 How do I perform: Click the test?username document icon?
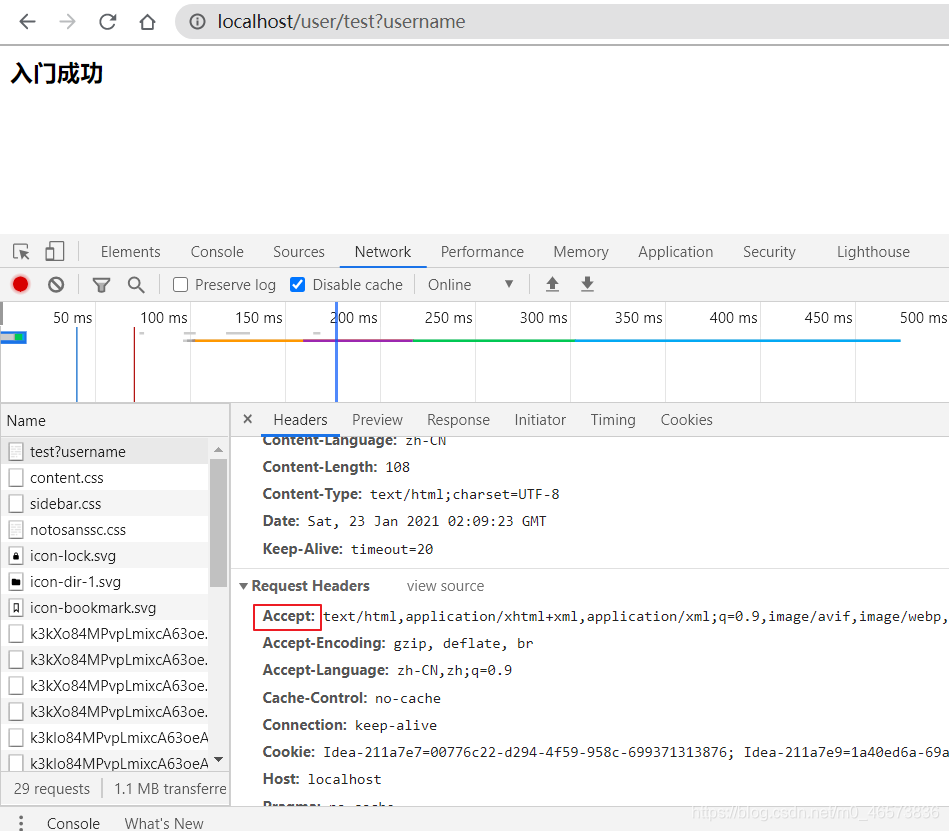(16, 452)
